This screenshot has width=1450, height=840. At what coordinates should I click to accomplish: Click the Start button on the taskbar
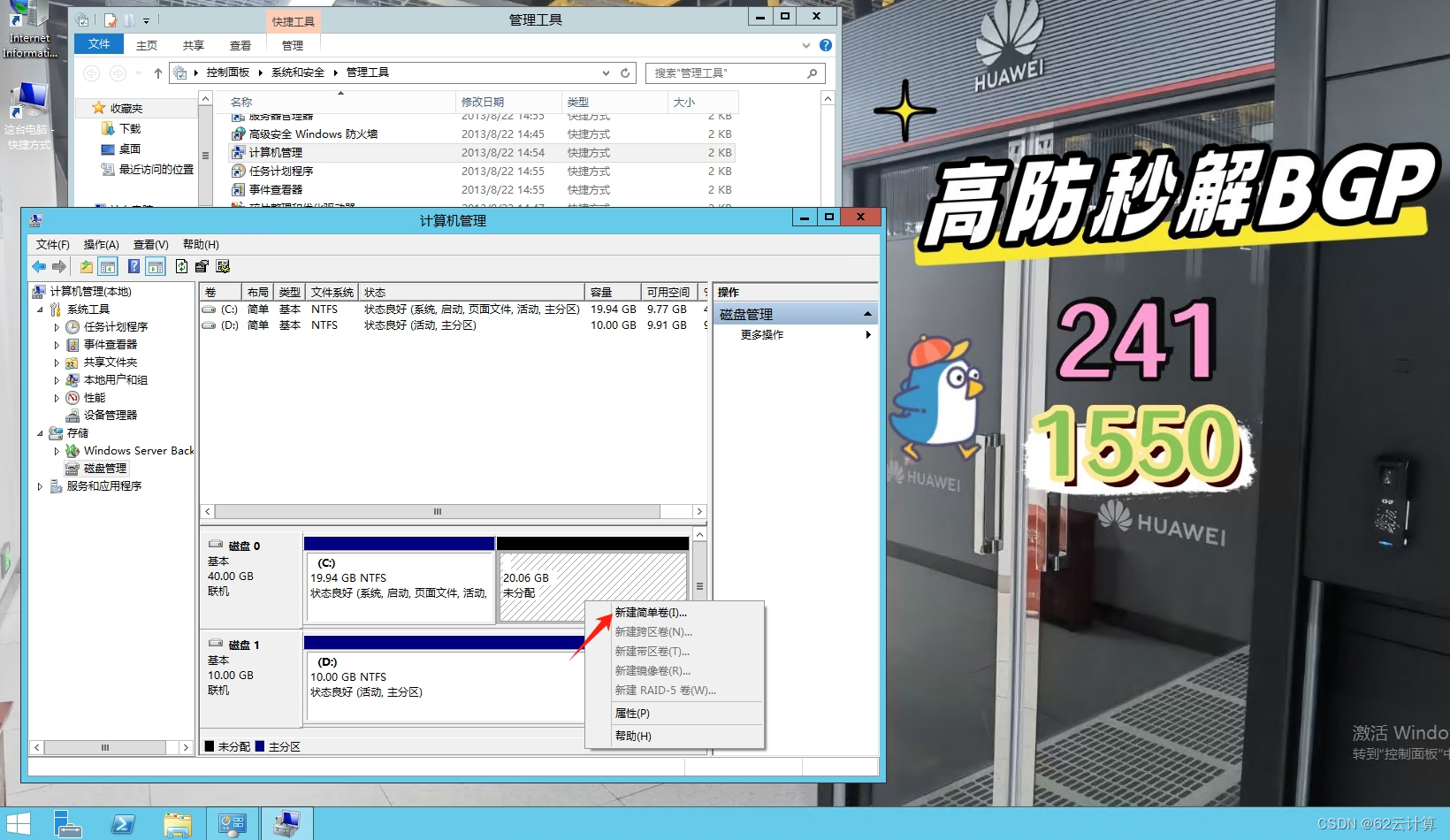coord(18,824)
